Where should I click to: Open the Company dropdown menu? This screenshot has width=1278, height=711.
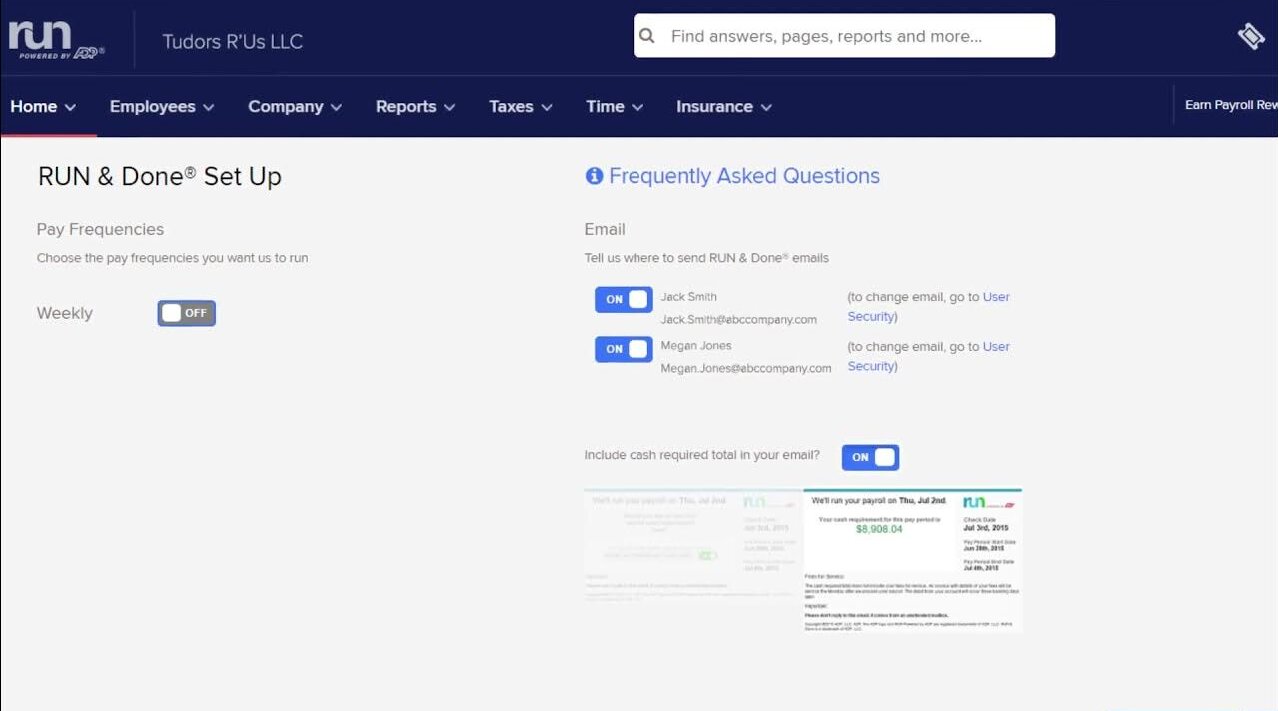pyautogui.click(x=295, y=107)
